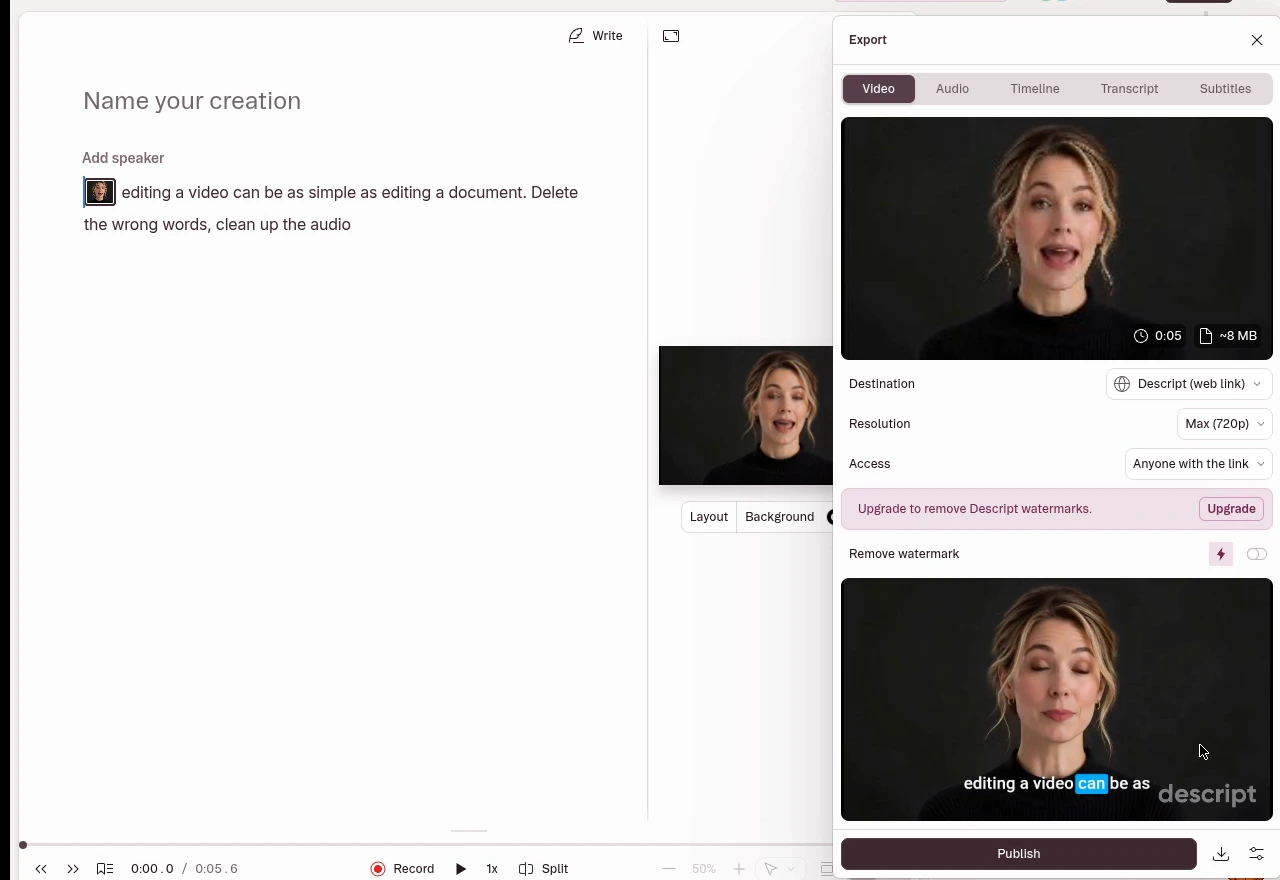Image resolution: width=1280 pixels, height=880 pixels.
Task: Switch to the Subtitles export tab
Action: [x=1225, y=89]
